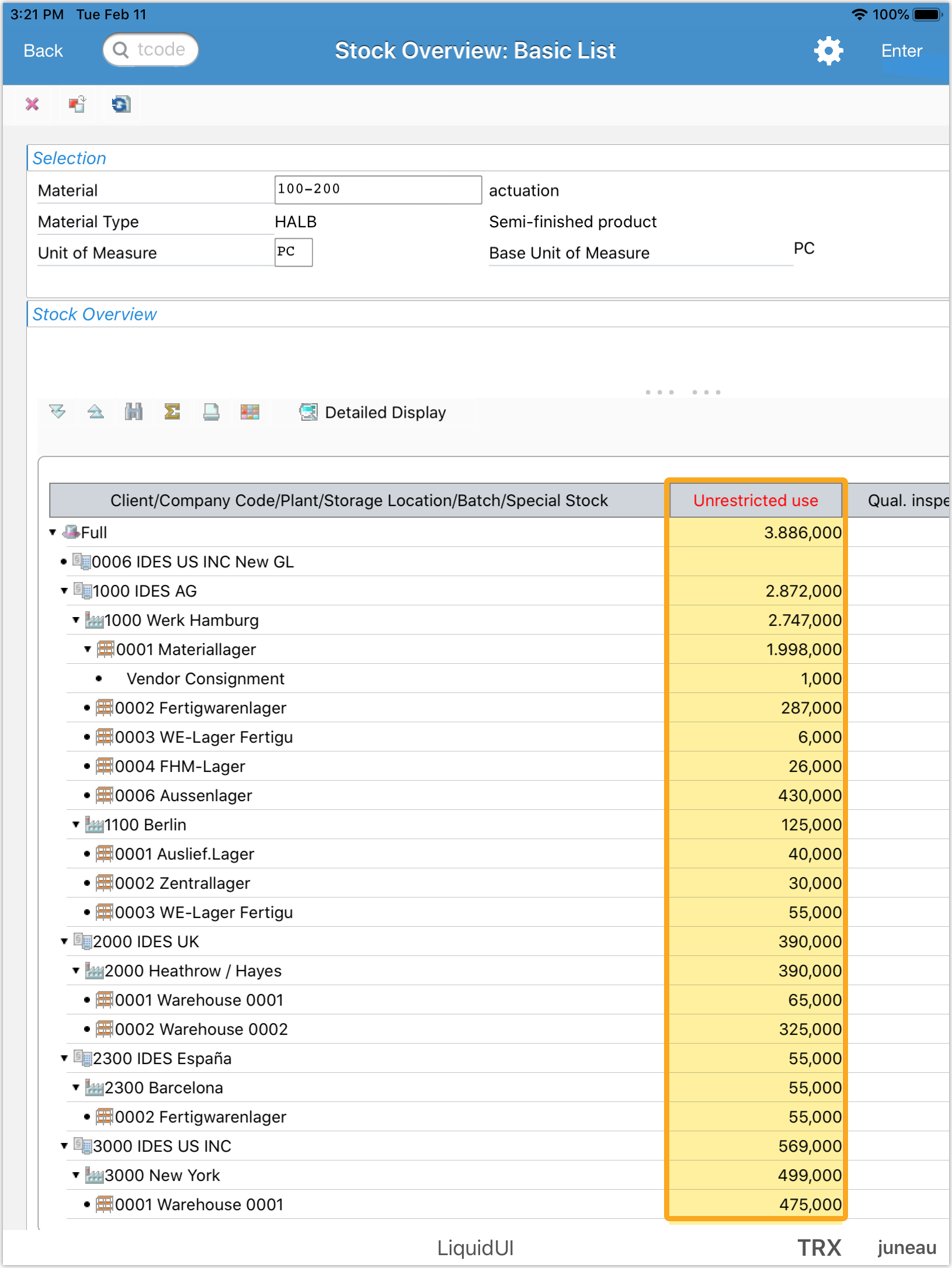952x1268 pixels.
Task: Click the blue refresh icon
Action: tap(121, 105)
